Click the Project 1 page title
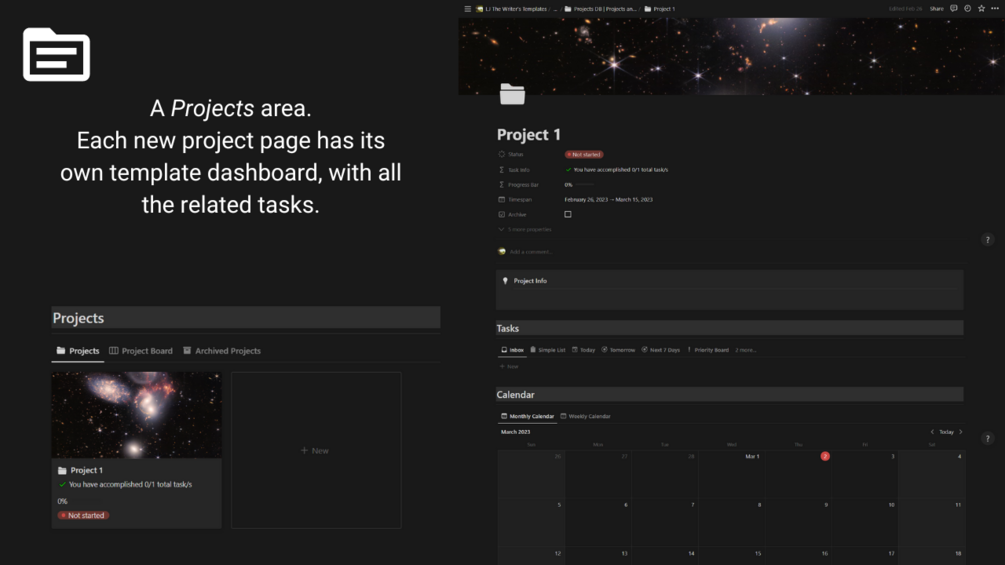Viewport: 1005px width, 565px height. point(529,135)
